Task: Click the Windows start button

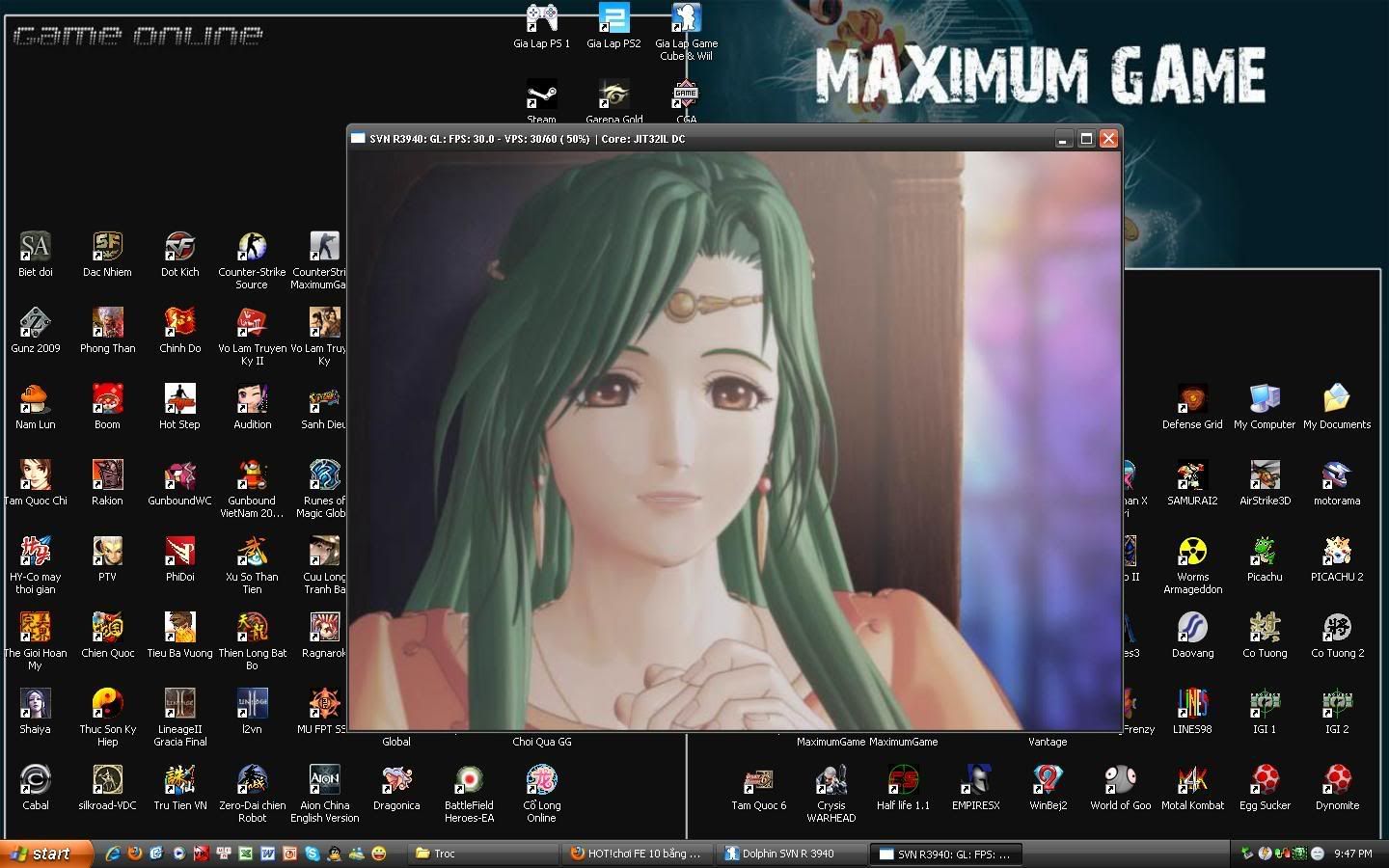Action: pos(46,854)
